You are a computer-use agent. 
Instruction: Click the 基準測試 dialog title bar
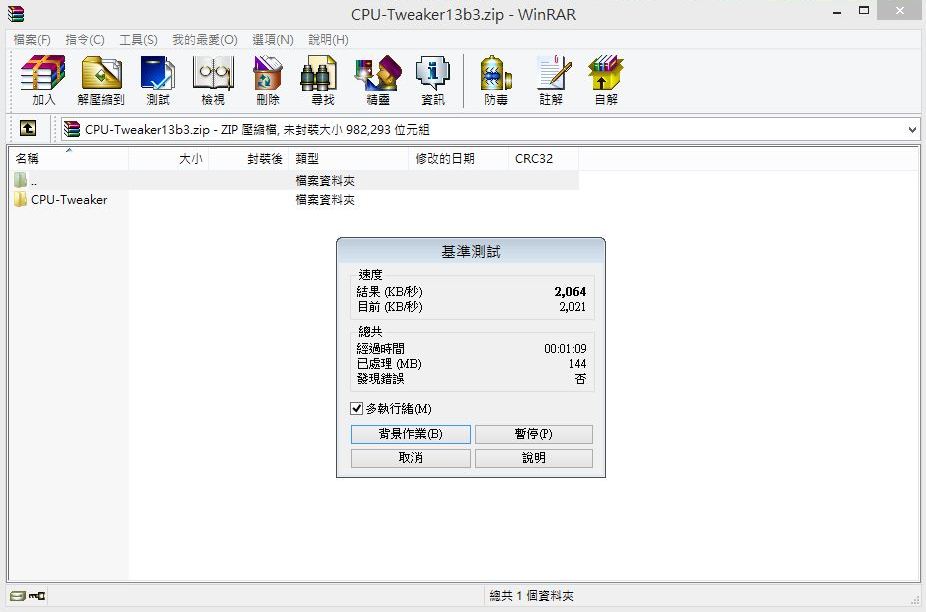coord(471,252)
